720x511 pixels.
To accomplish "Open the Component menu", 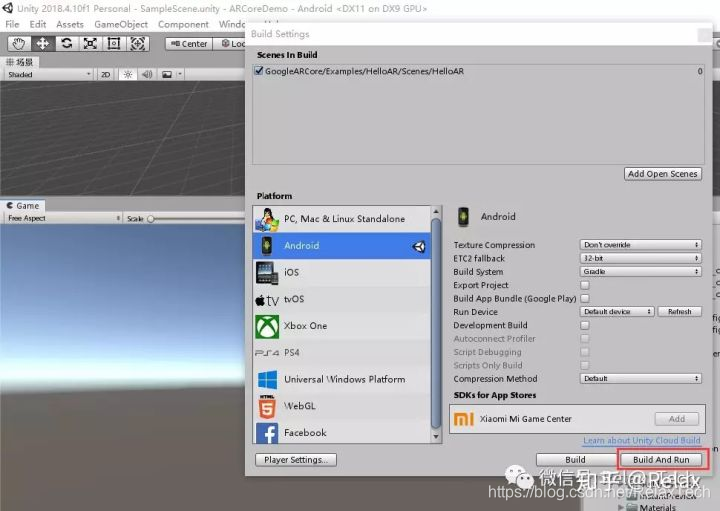I will pos(183,24).
